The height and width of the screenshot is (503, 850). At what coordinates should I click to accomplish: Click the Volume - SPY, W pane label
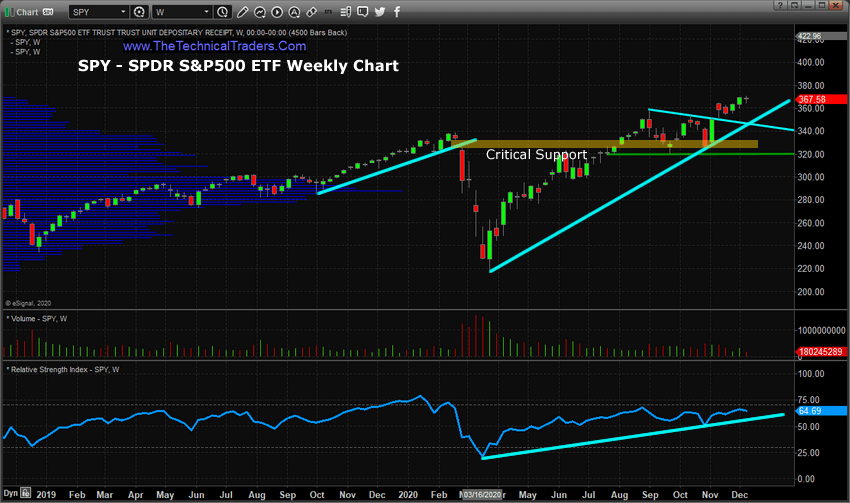point(37,319)
